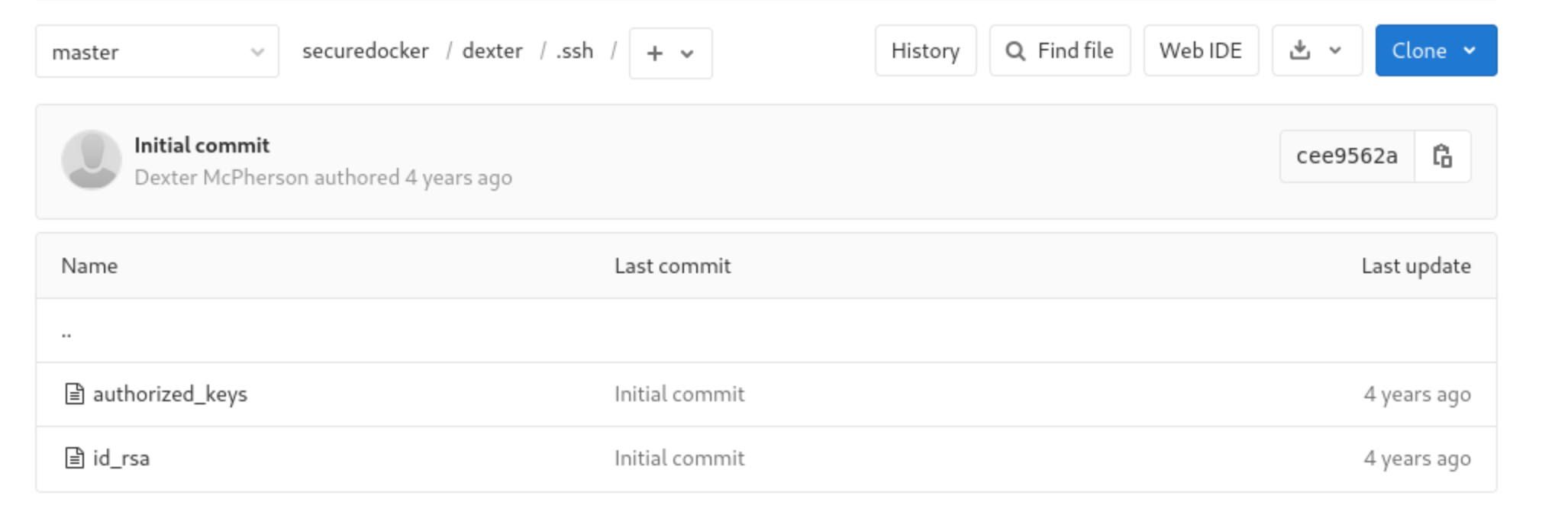This screenshot has height=531, width=1568.
Task: Open the .ssh breadcrumb link
Action: point(574,50)
